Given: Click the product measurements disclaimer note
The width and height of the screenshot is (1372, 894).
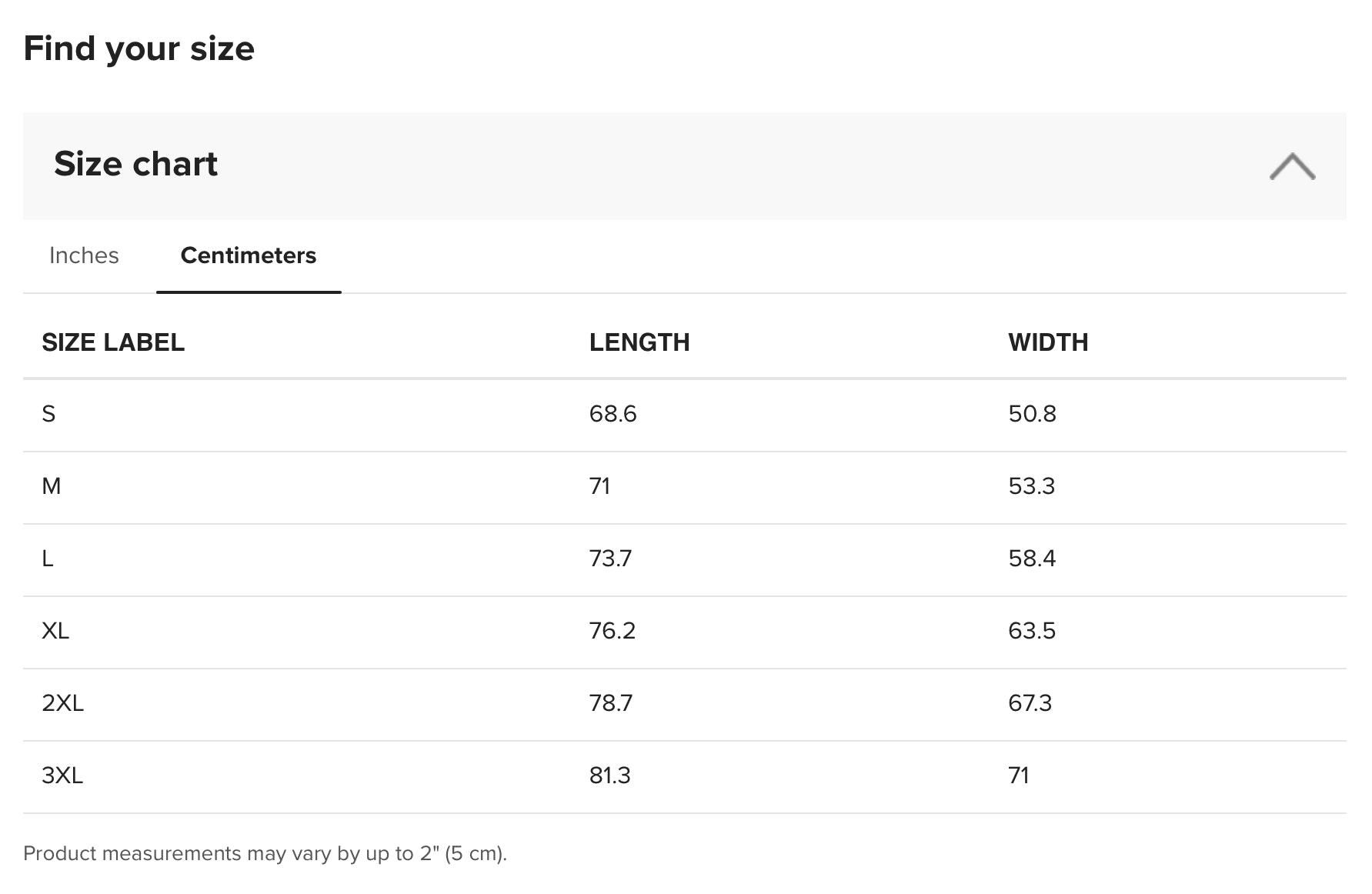Looking at the screenshot, I should (265, 853).
